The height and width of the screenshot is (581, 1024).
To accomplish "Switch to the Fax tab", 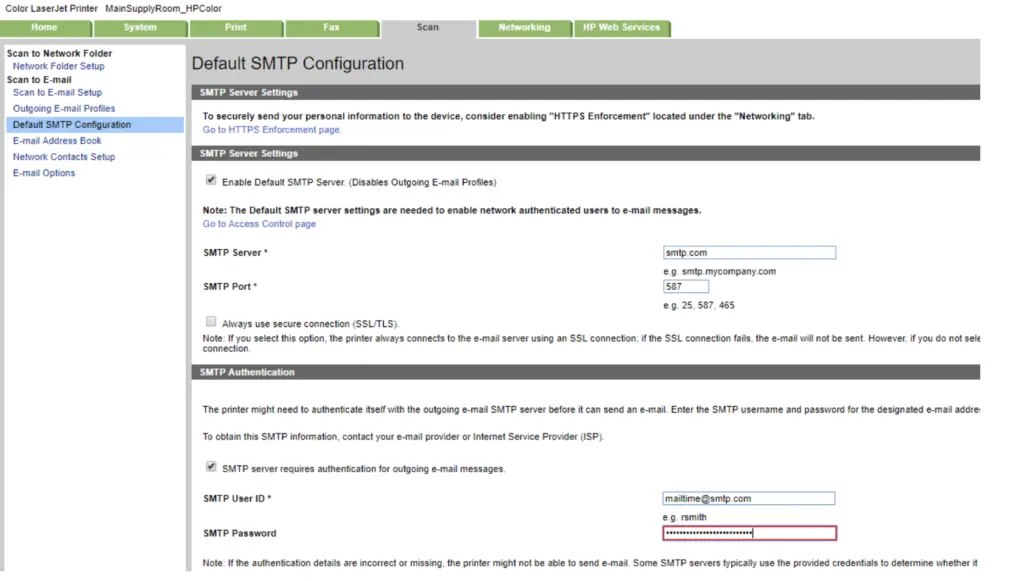I will (333, 28).
